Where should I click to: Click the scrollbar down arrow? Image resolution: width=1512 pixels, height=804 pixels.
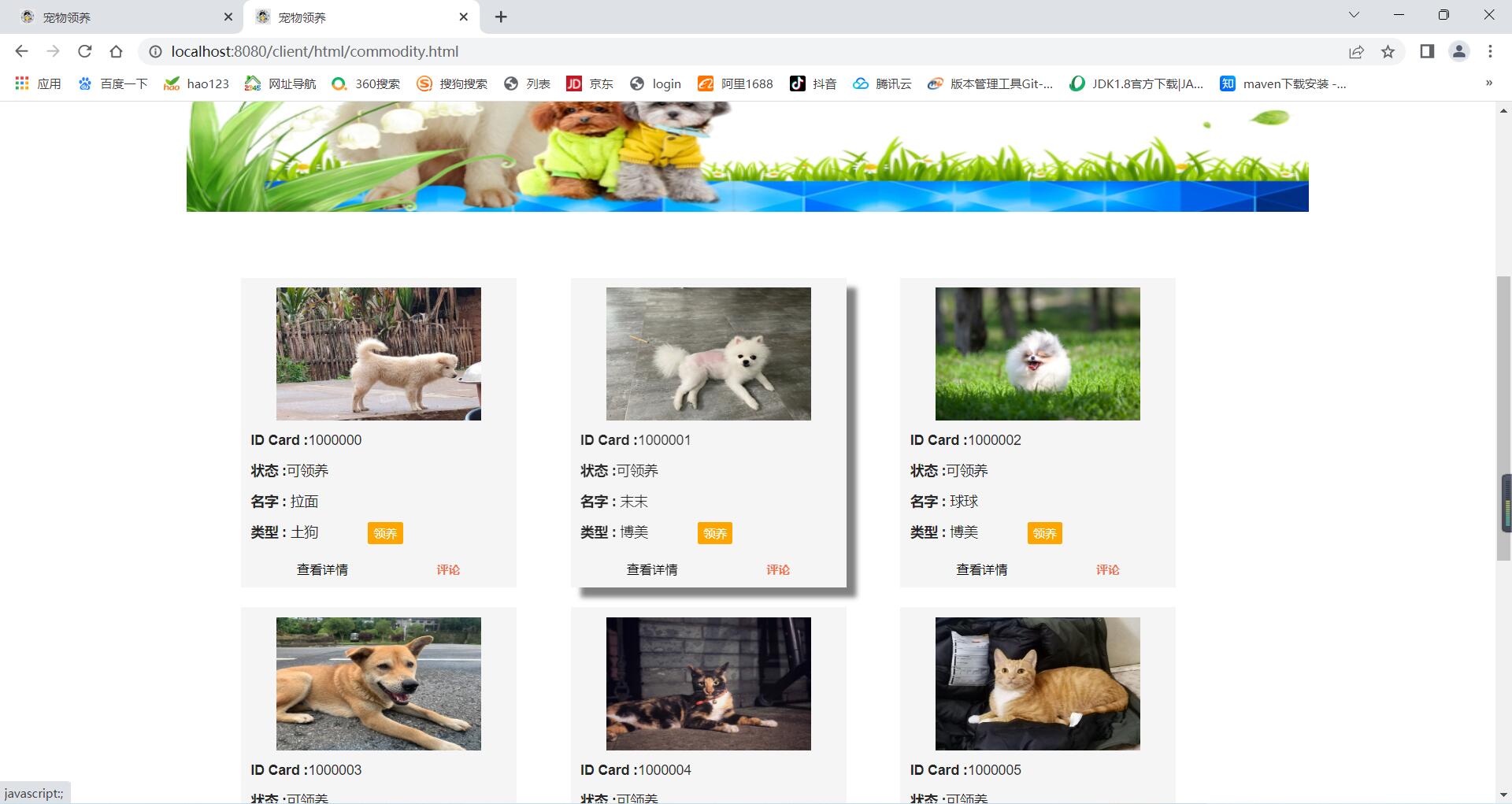1504,795
